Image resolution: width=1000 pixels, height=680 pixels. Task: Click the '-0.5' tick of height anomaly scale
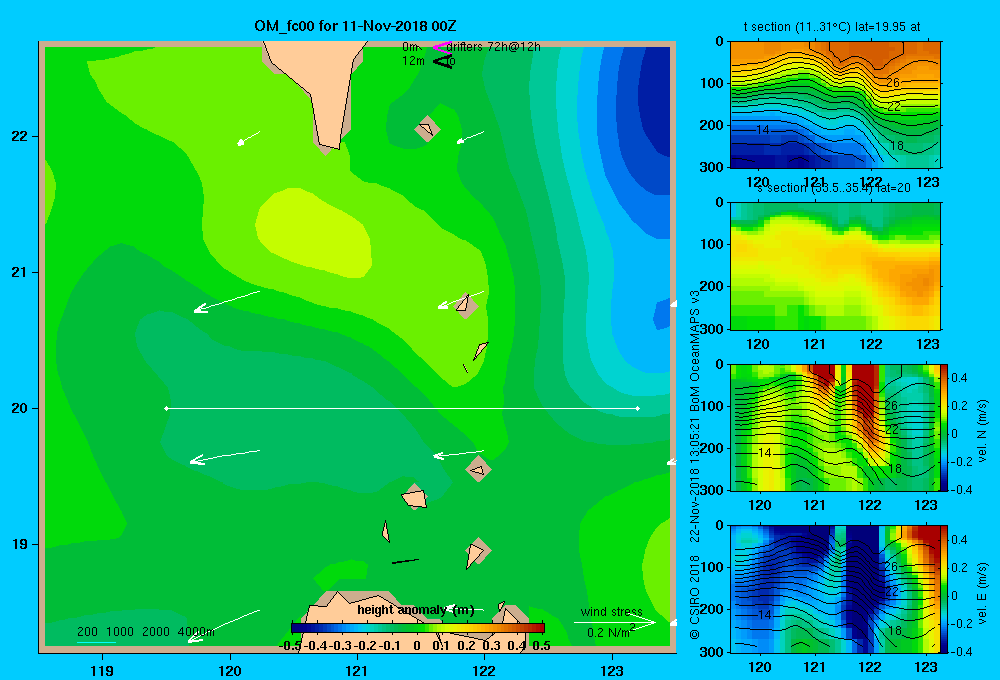(x=290, y=646)
